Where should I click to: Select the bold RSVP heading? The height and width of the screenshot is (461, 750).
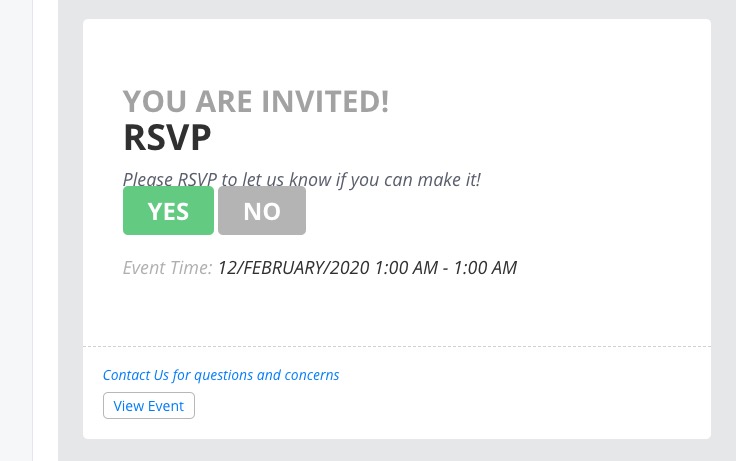coord(167,137)
